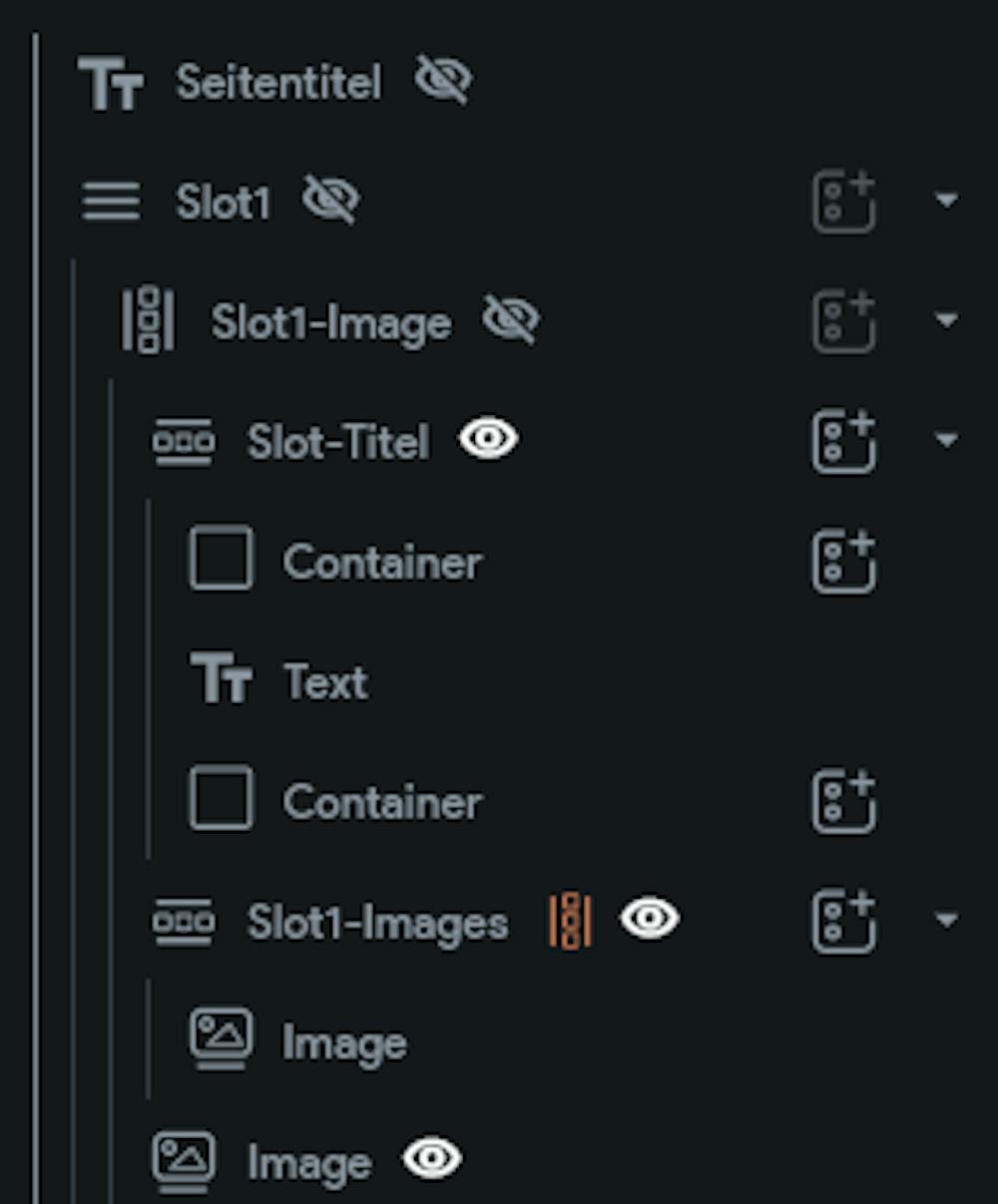Select the Seitentitel text element
Screen dimensions: 998x1204
(x=278, y=81)
